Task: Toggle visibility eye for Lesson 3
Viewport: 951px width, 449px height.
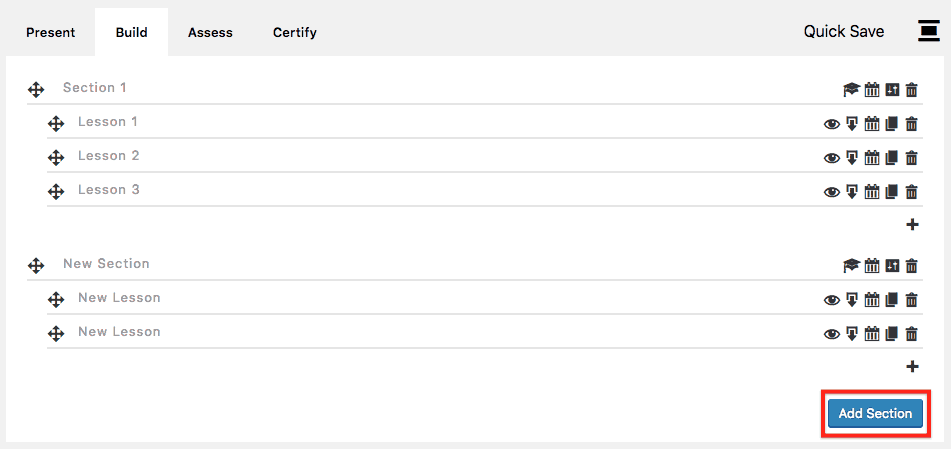Action: pos(831,192)
